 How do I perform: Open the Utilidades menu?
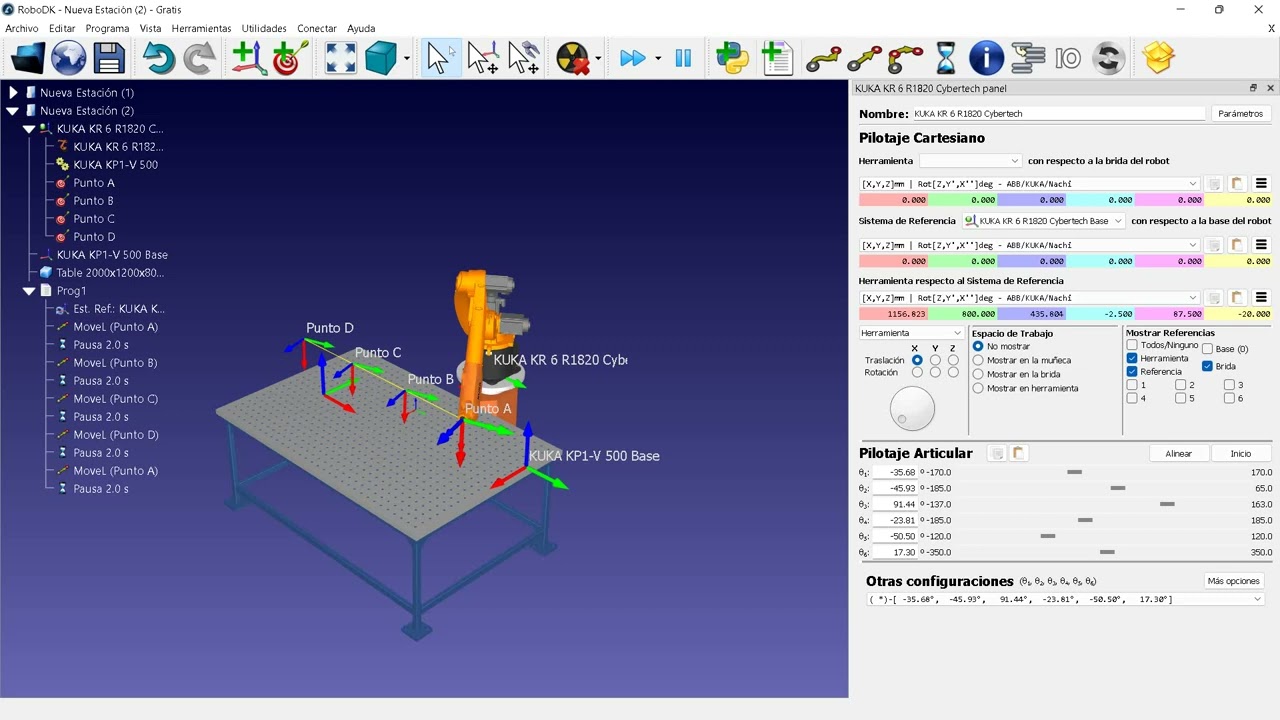[x=264, y=28]
